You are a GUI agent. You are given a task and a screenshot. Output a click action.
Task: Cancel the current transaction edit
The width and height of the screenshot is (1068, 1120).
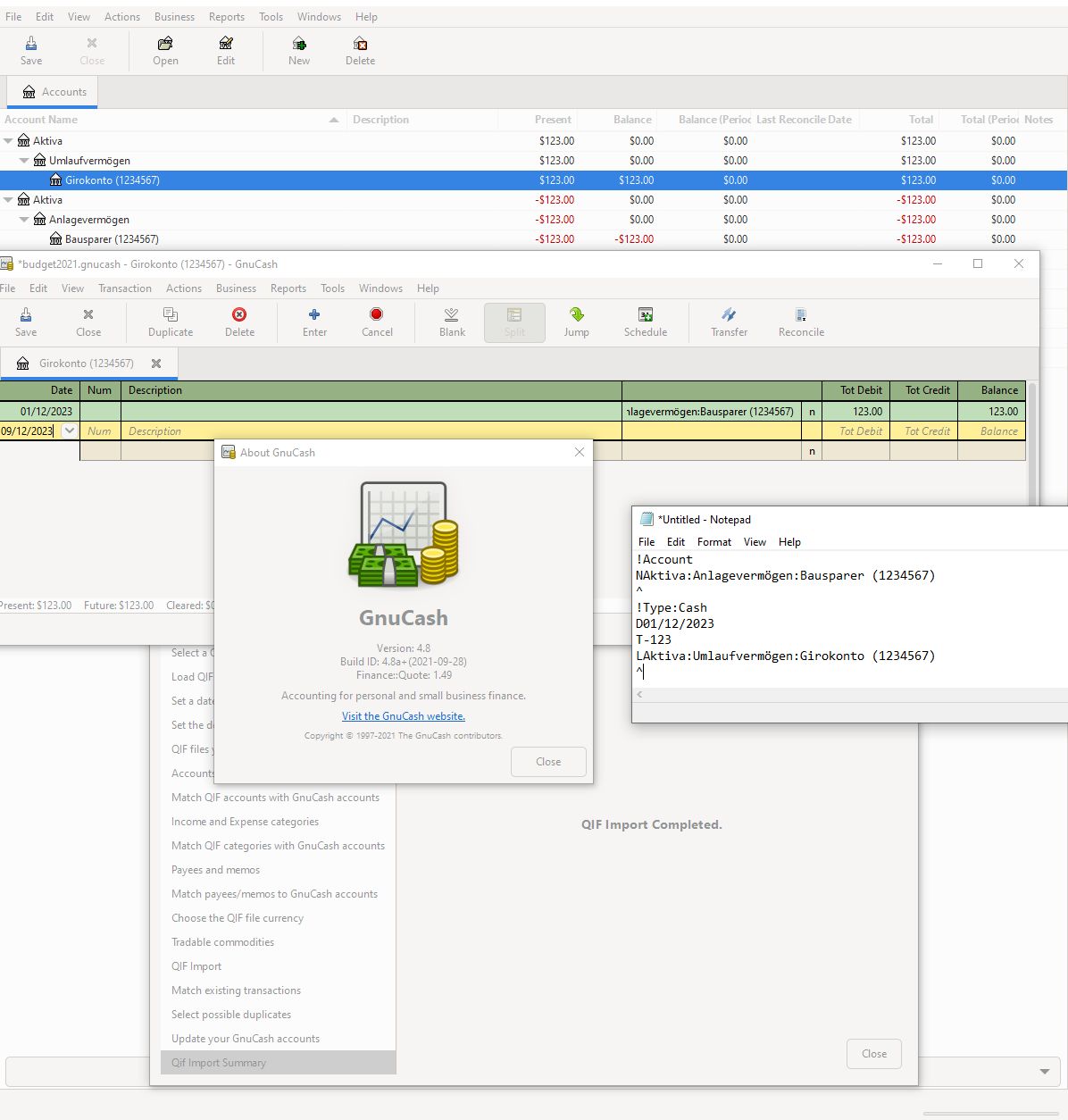[377, 322]
